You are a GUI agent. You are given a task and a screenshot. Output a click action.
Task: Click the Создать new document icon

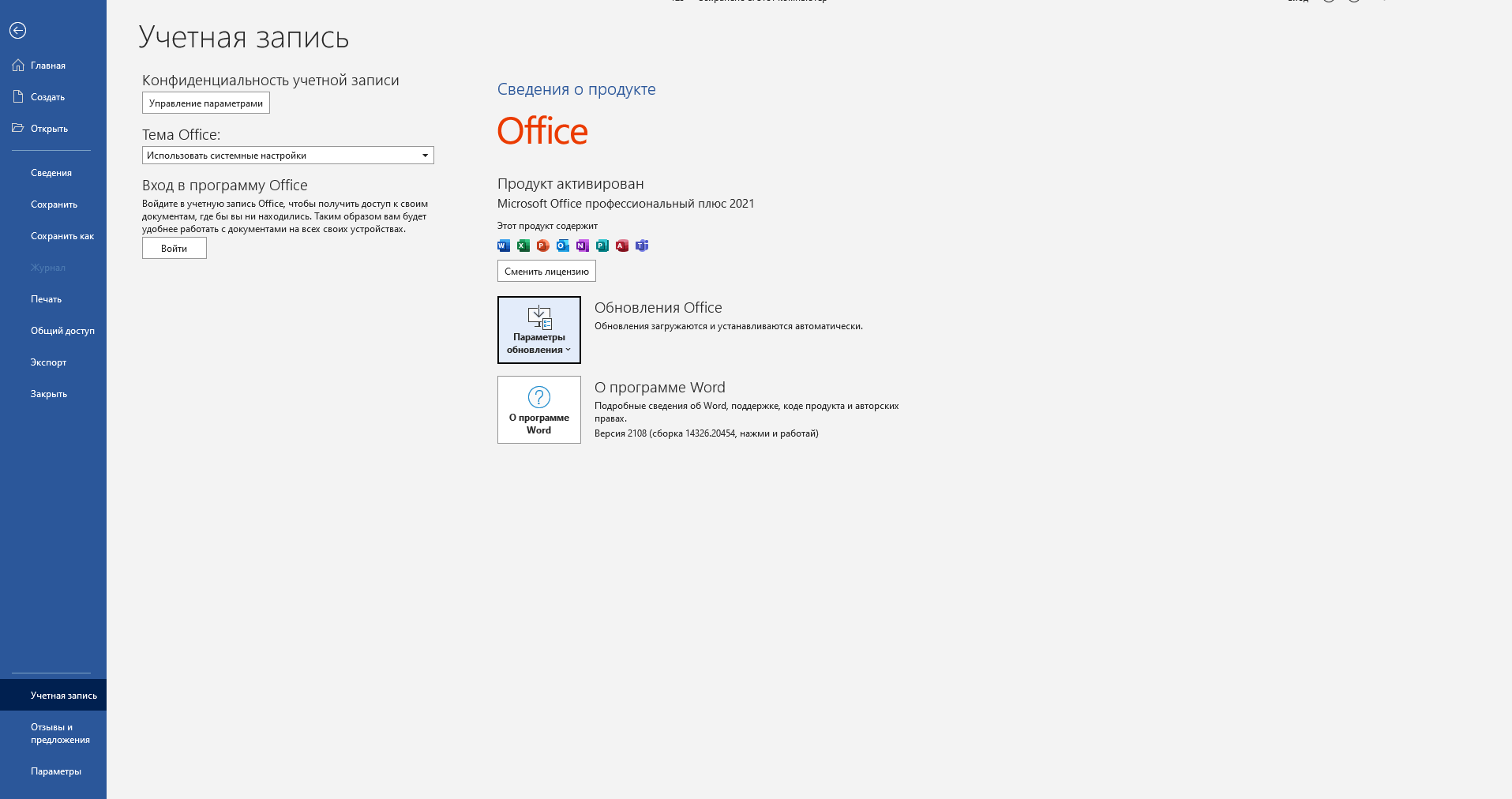[18, 97]
